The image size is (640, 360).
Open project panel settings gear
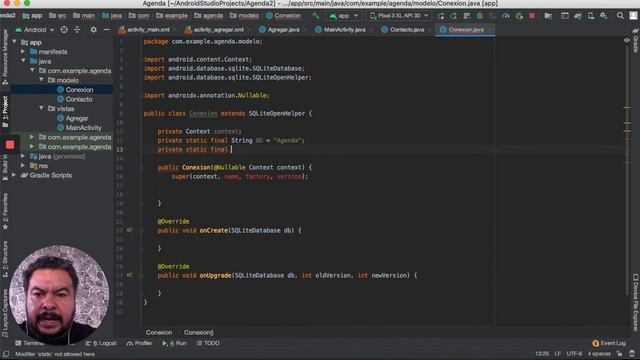coord(93,30)
